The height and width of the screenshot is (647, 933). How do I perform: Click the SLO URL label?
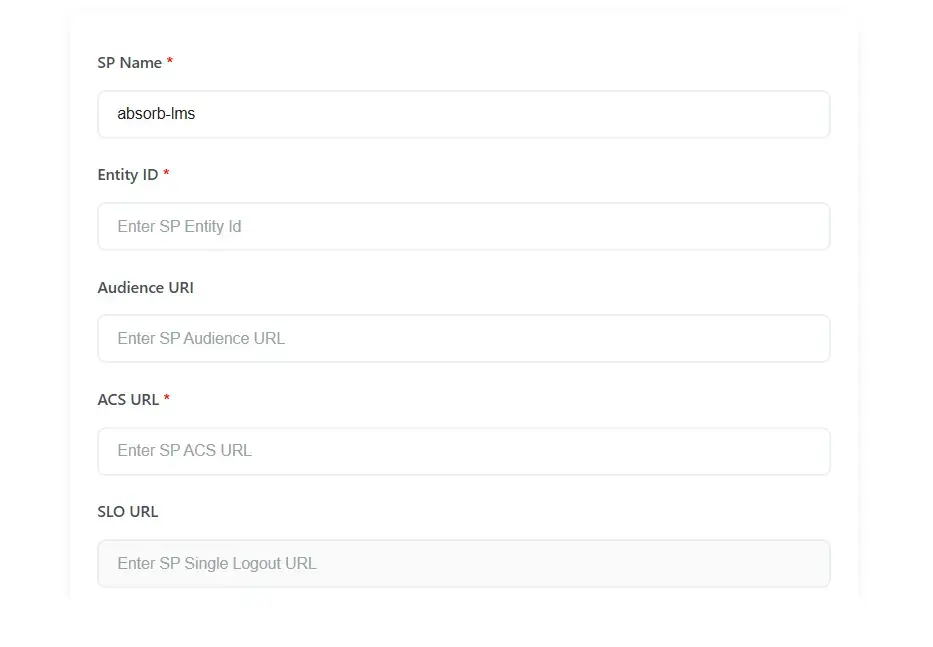(127, 511)
